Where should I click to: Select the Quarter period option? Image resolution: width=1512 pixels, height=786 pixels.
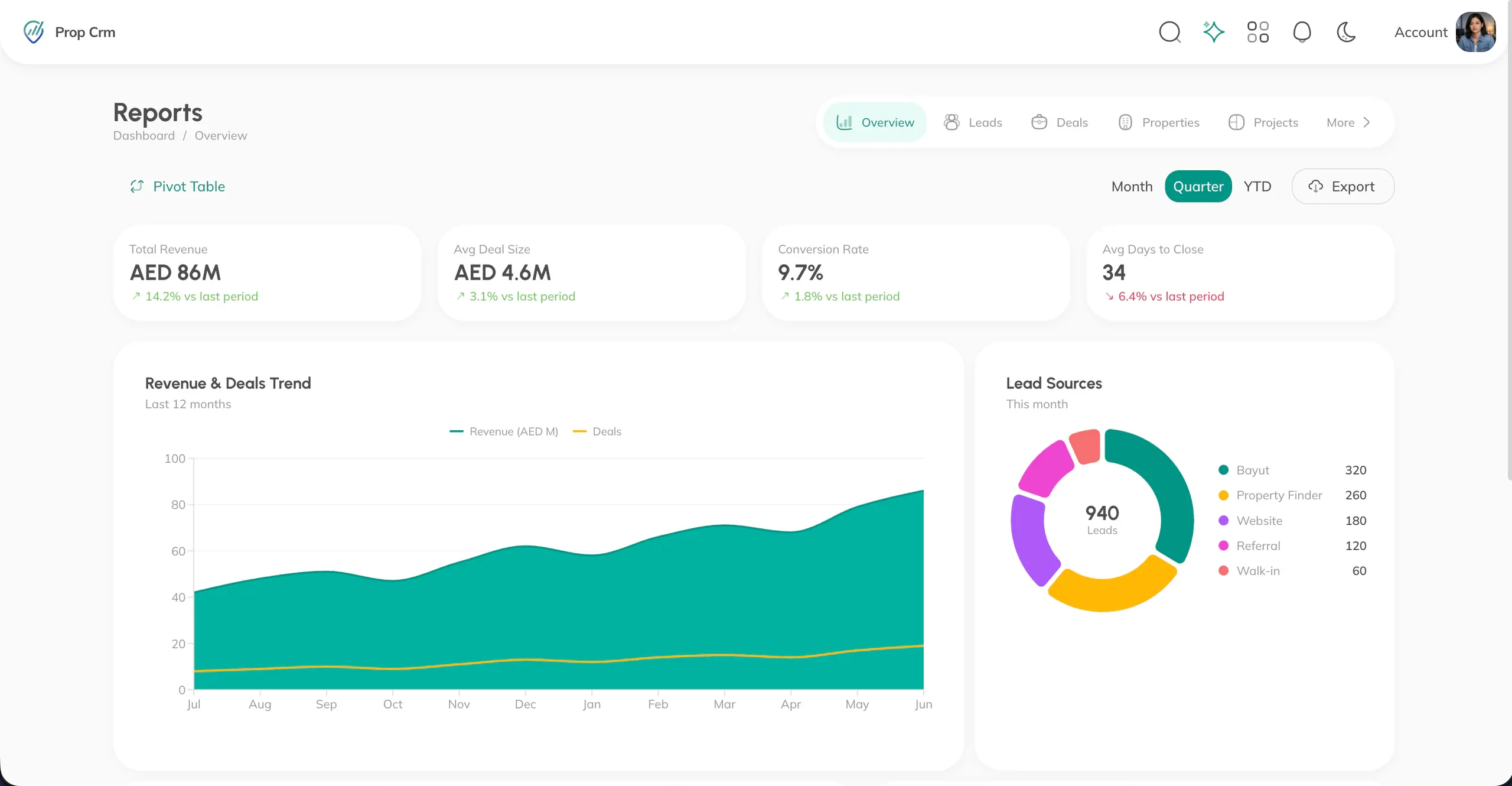[1198, 186]
